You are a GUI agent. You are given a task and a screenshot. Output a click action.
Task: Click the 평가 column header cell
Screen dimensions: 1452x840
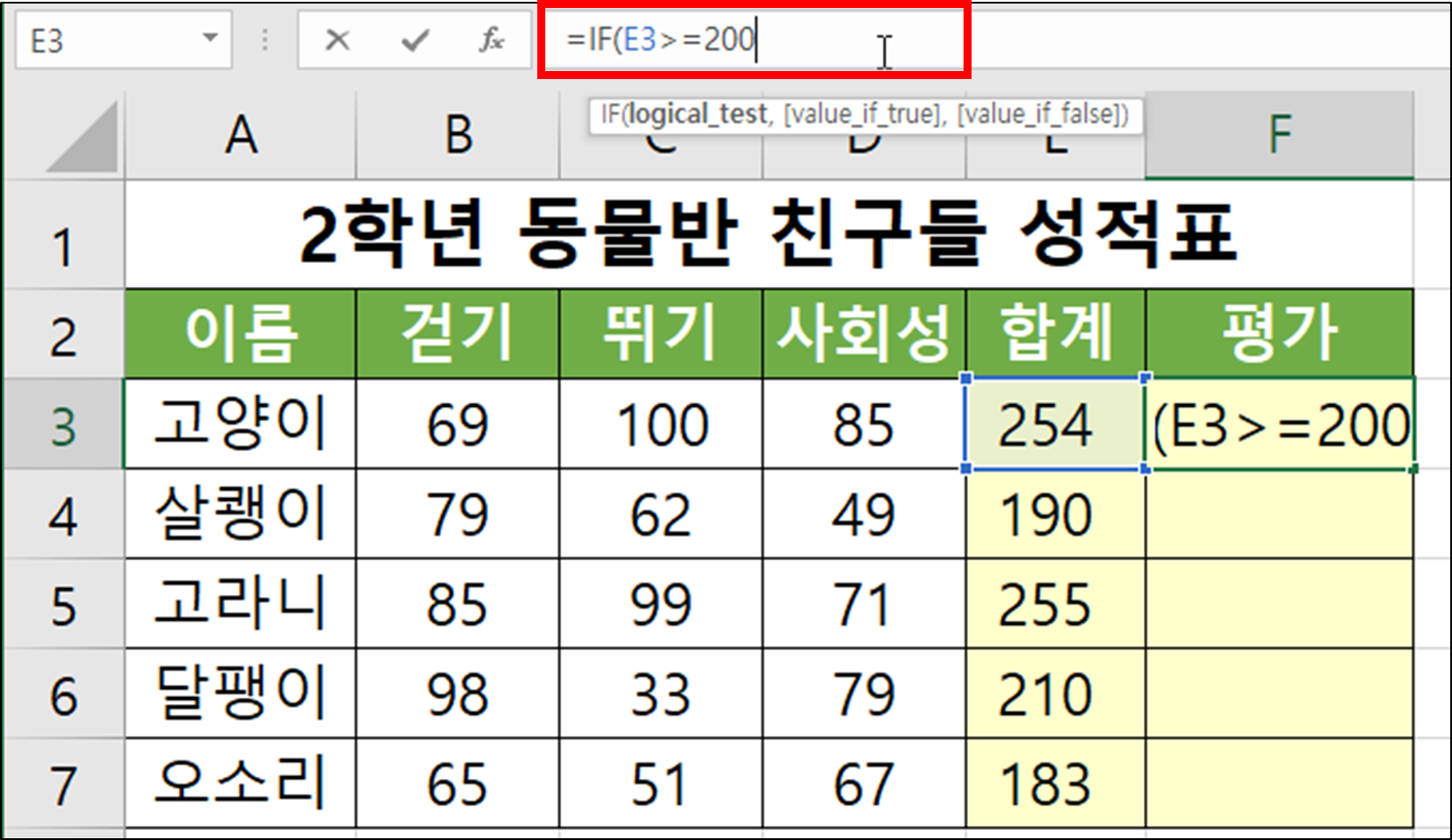pos(1279,335)
